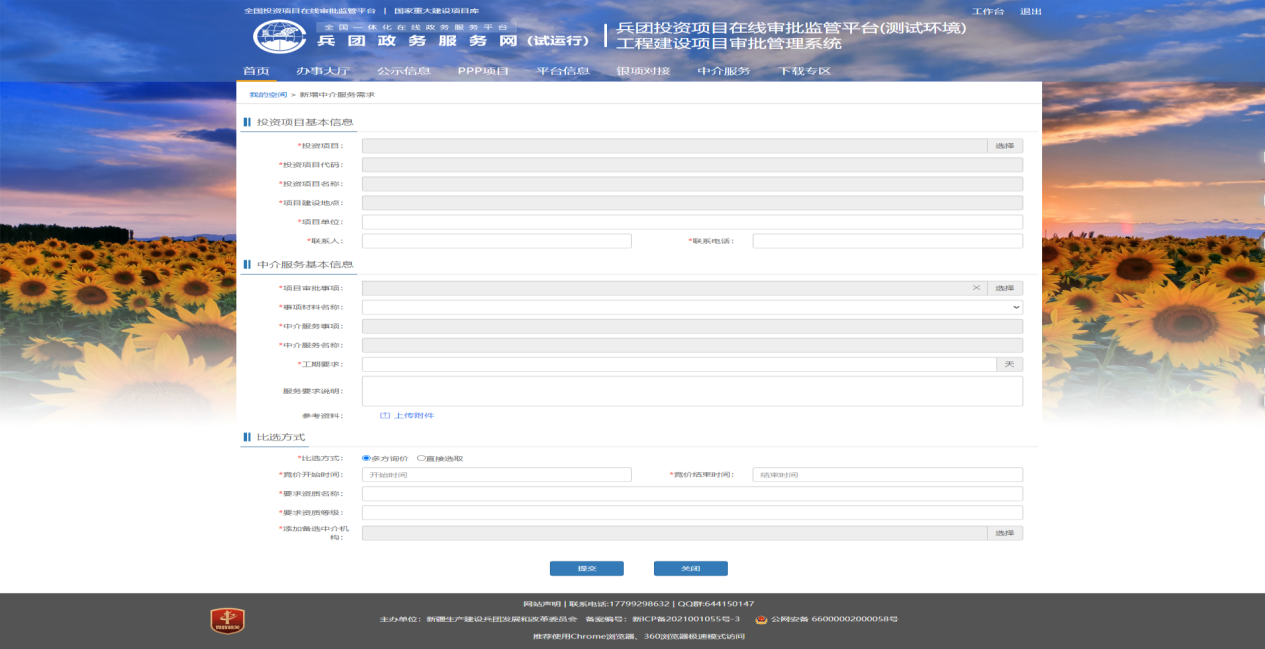
Task: Click 选择 button next to 投资项目 field
Action: pos(1004,146)
